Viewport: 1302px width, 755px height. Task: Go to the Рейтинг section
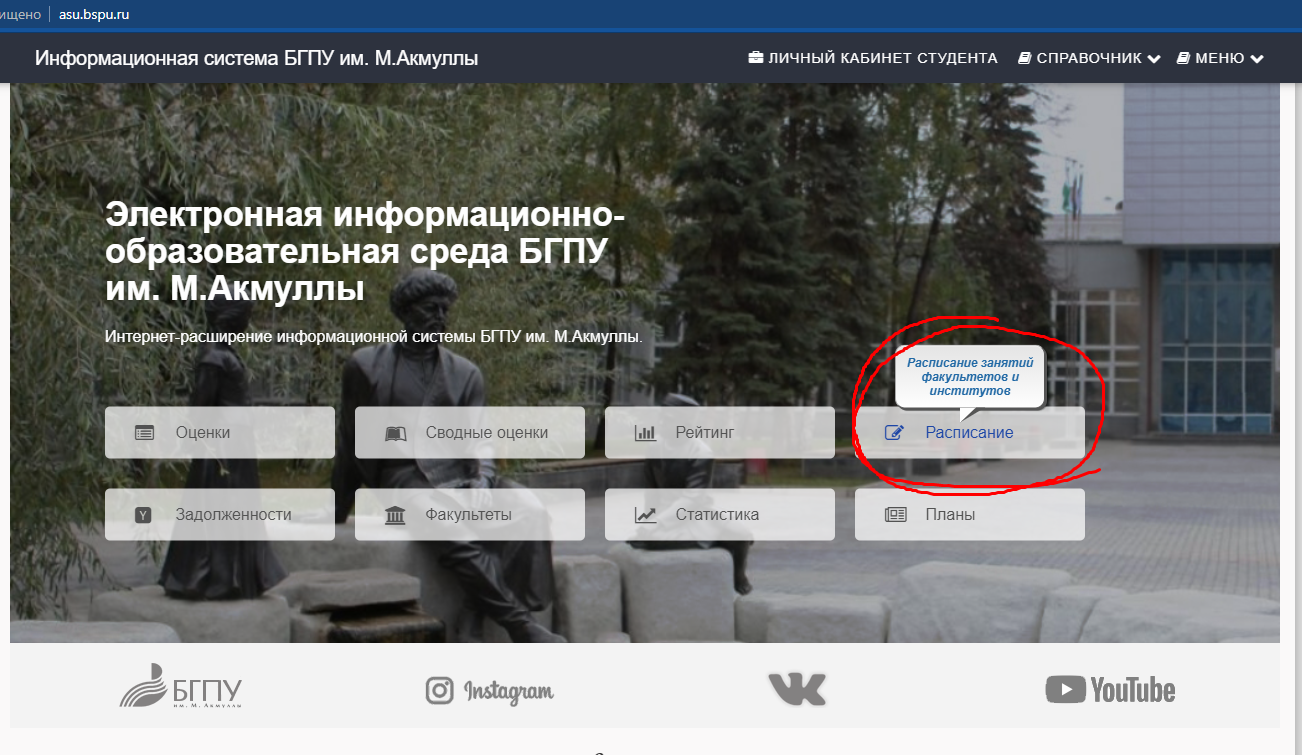point(704,433)
